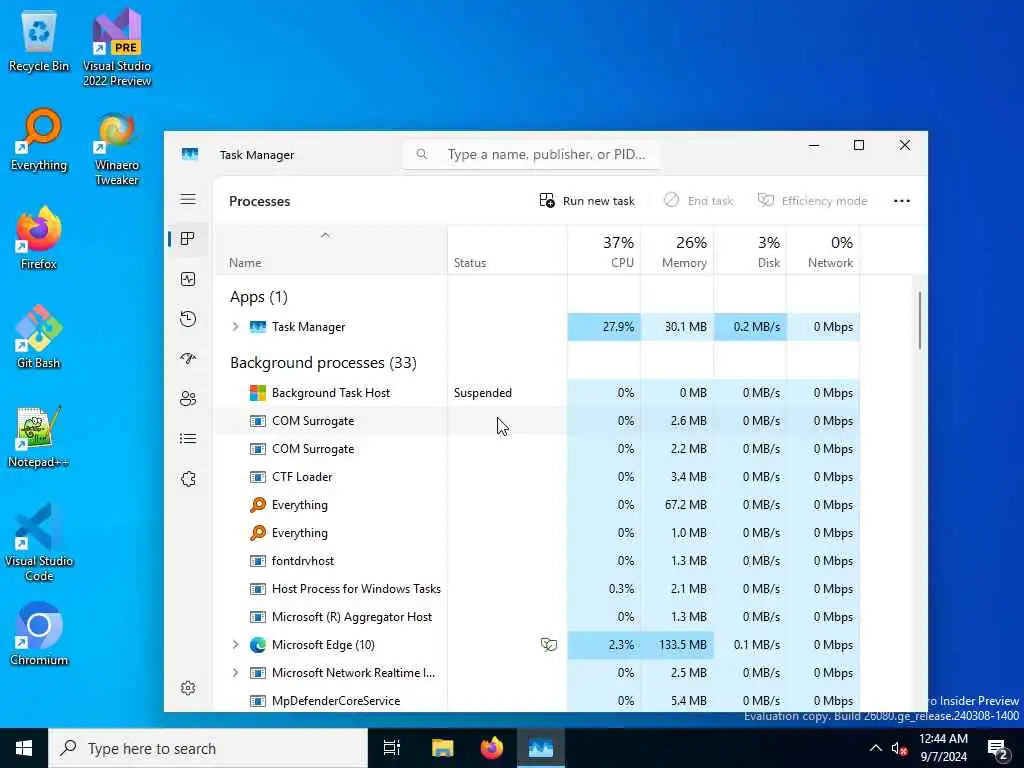
Task: Launch Firefox from the taskbar
Action: coord(492,748)
